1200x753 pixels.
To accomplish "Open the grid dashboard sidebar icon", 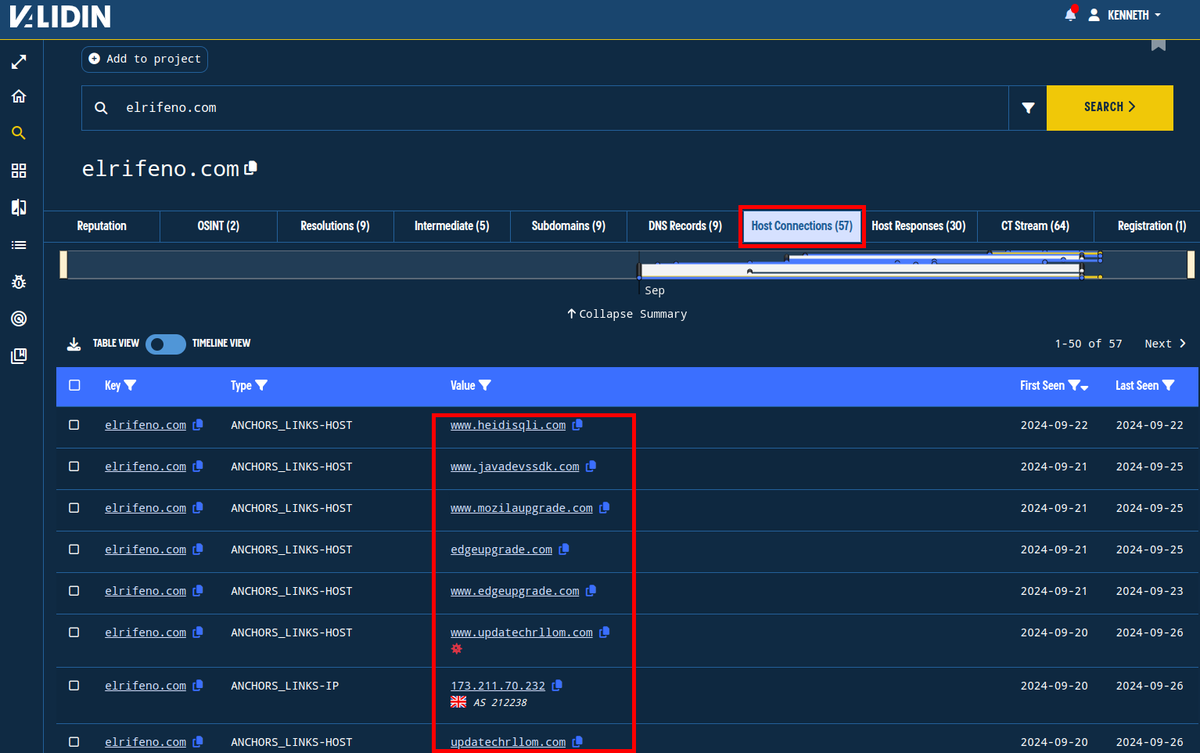I will pyautogui.click(x=18, y=171).
